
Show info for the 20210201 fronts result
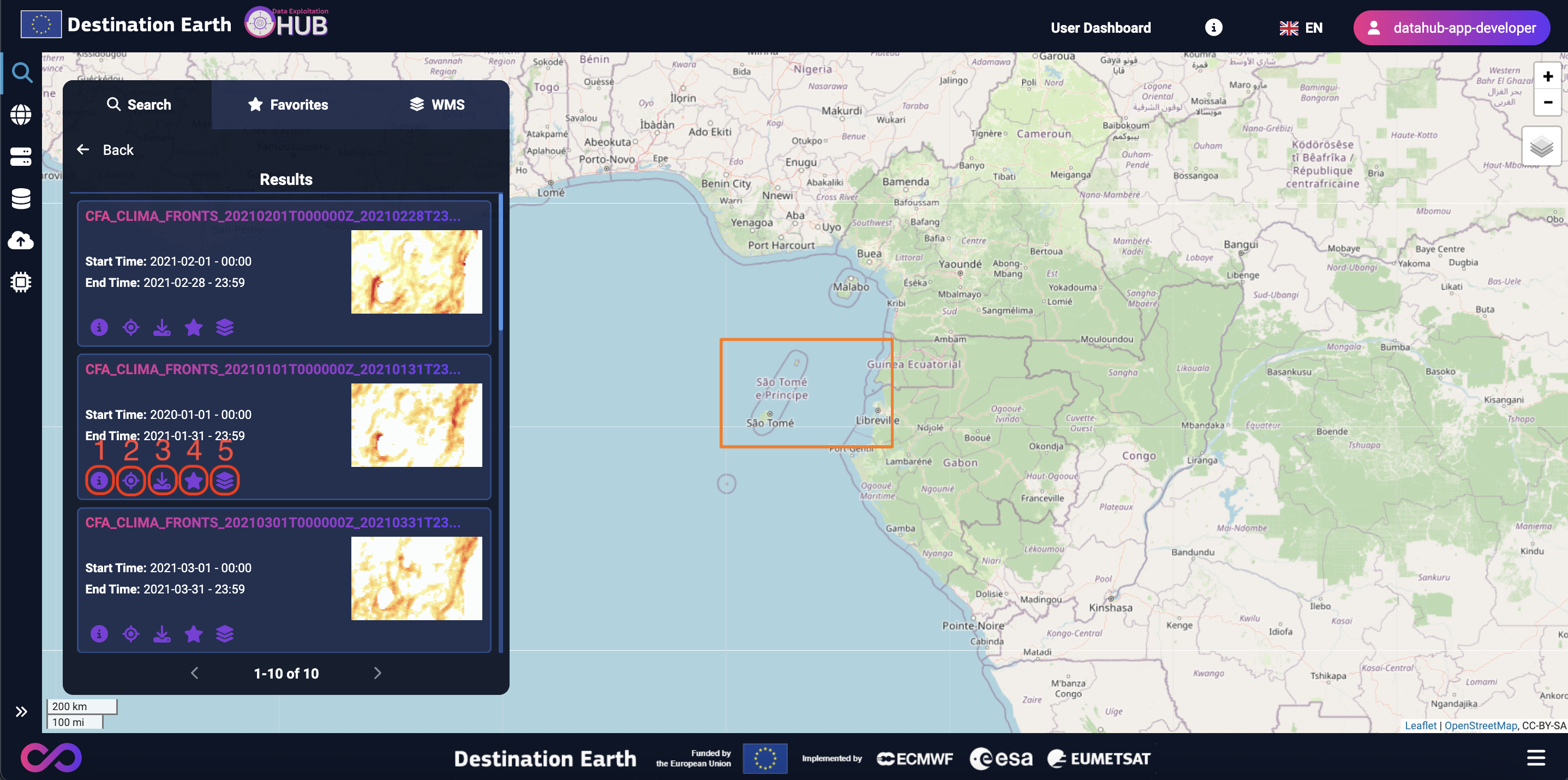(99, 327)
